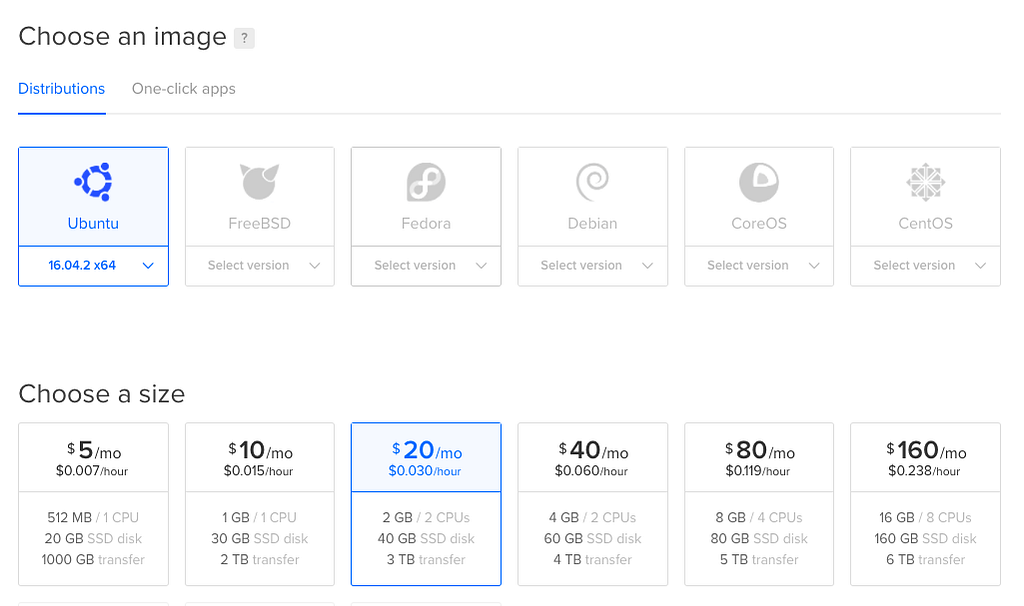The image size is (1024, 606).
Task: Choose the CoreOS logo icon
Action: point(759,182)
